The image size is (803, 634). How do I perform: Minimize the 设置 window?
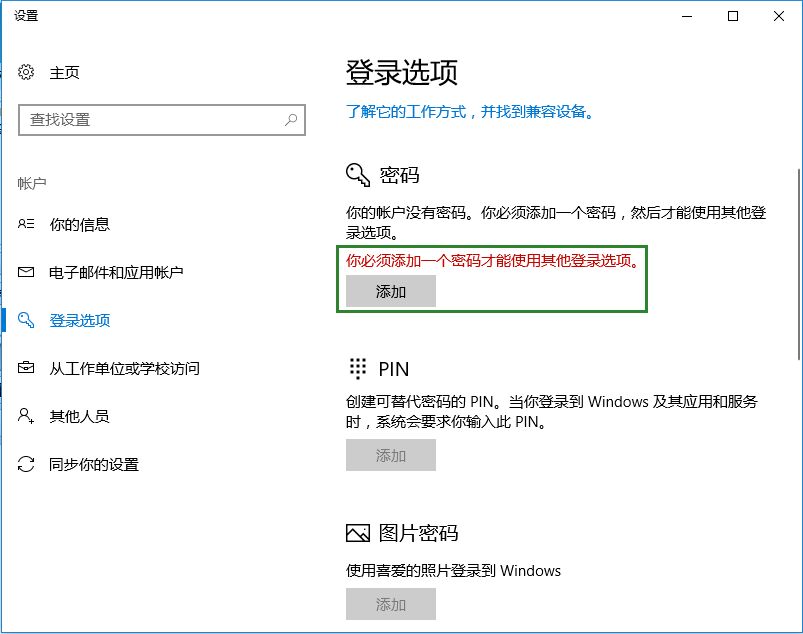click(x=687, y=16)
